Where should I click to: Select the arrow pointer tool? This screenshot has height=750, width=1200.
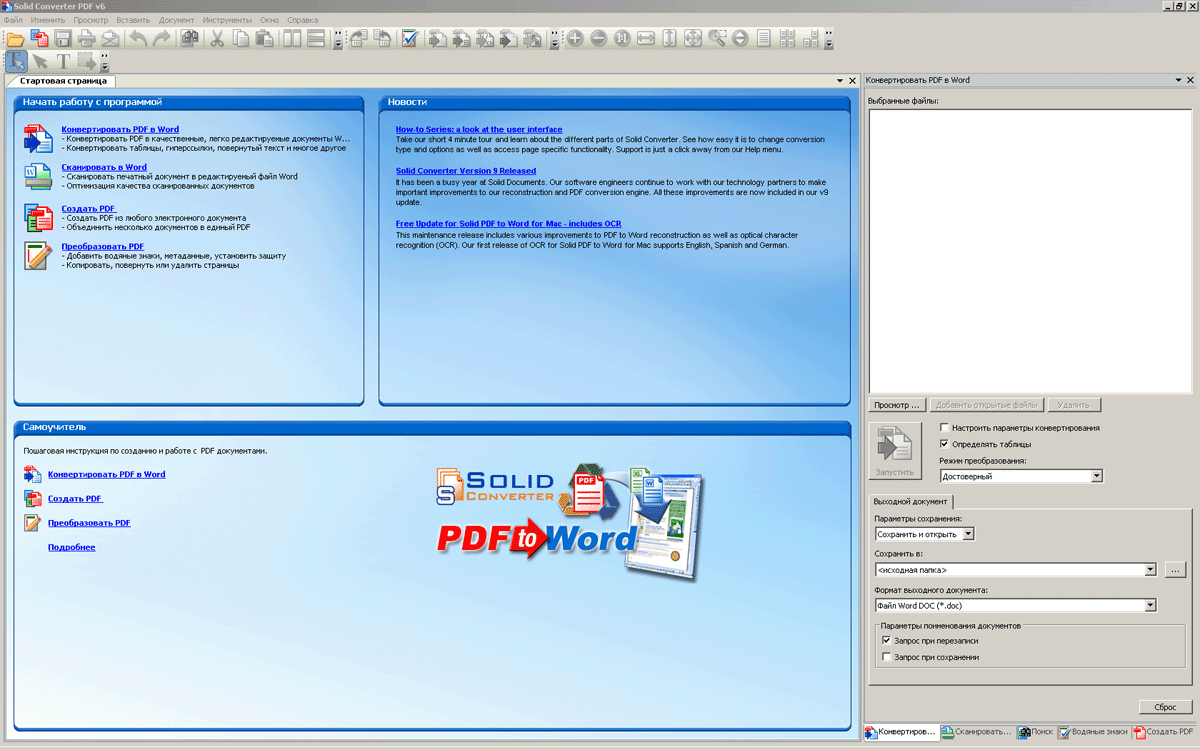coord(40,62)
